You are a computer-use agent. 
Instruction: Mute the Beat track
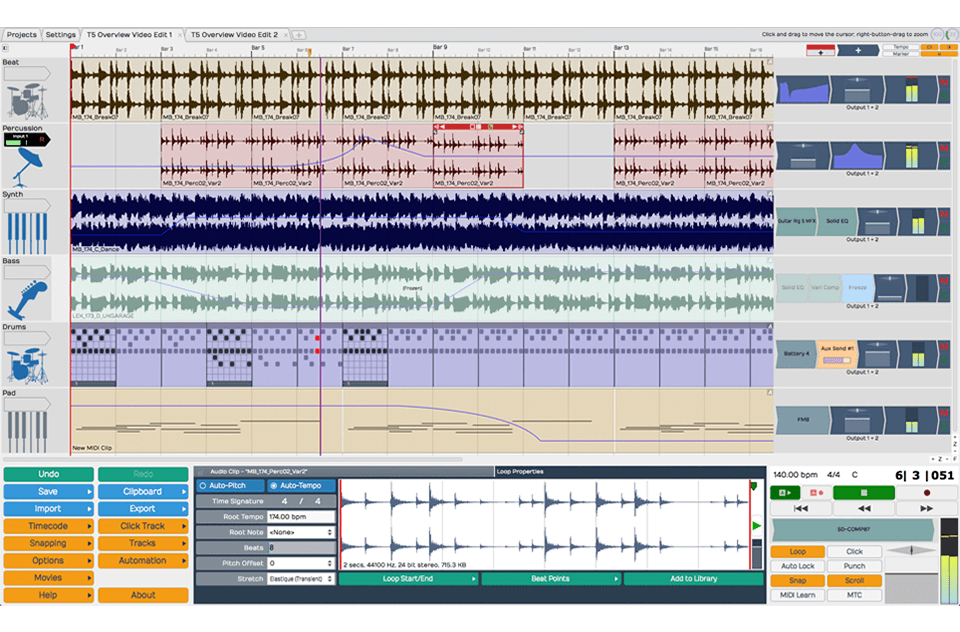(944, 80)
